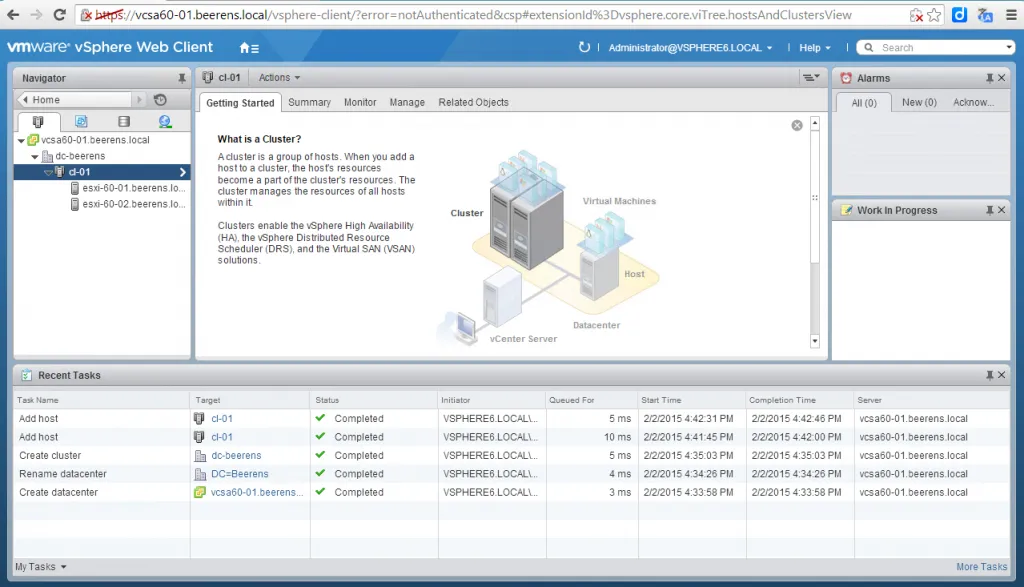Switch to VMs and Templates navigator view

(81, 121)
